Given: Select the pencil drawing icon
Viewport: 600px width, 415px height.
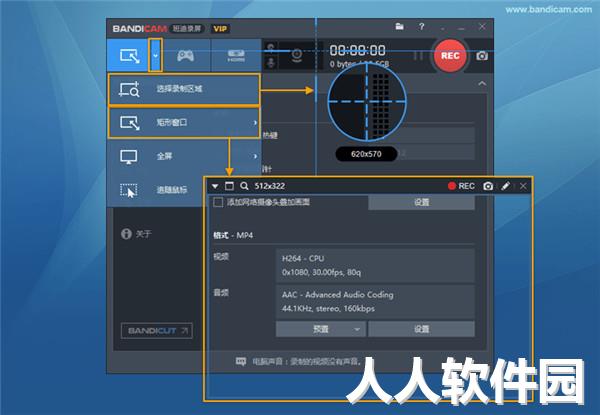Looking at the screenshot, I should [505, 186].
